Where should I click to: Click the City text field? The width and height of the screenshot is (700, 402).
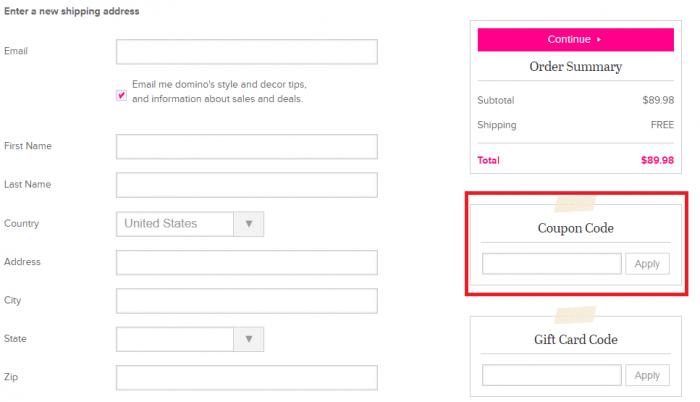point(246,301)
